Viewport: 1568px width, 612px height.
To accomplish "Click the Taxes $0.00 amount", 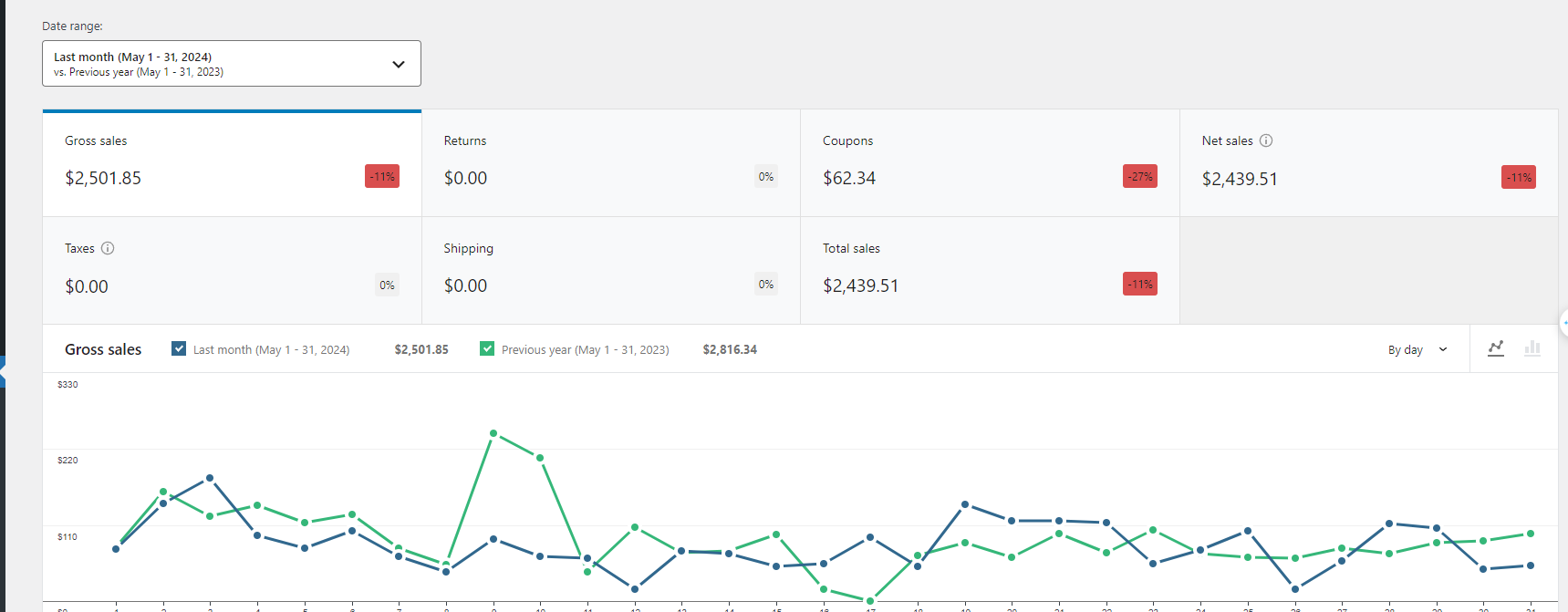I will 87,286.
